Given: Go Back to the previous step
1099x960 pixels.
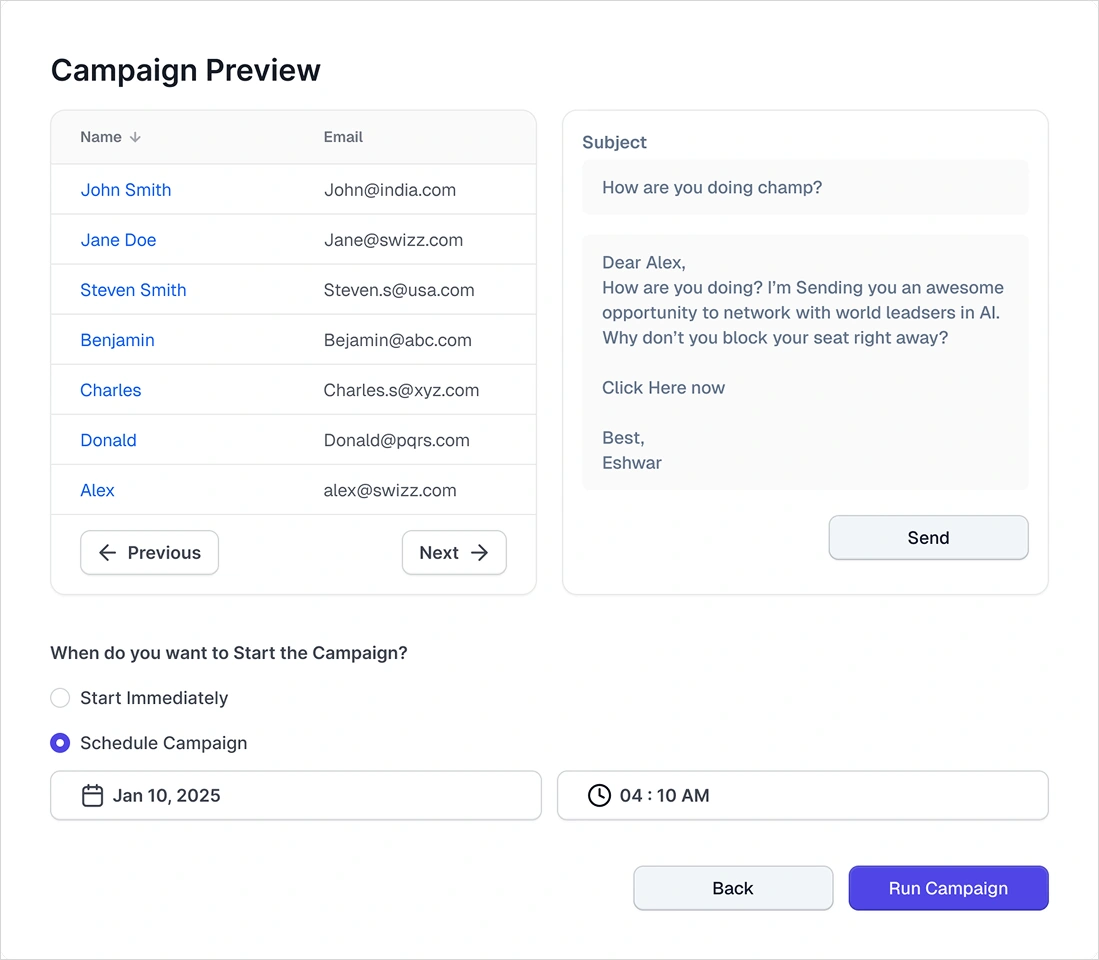Looking at the screenshot, I should point(733,888).
